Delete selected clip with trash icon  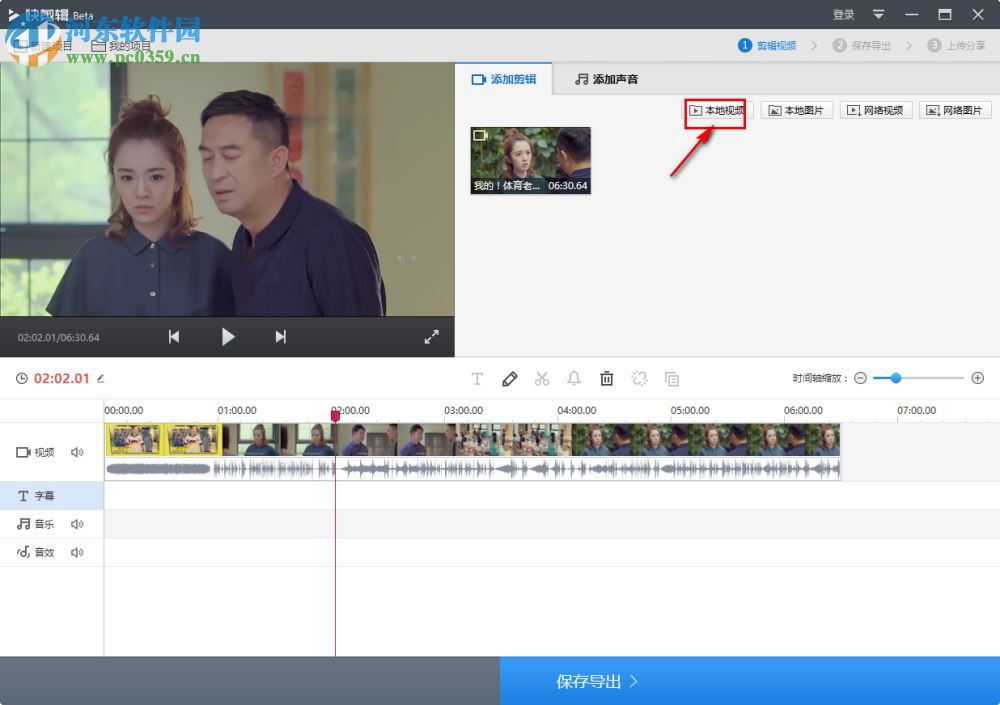606,379
